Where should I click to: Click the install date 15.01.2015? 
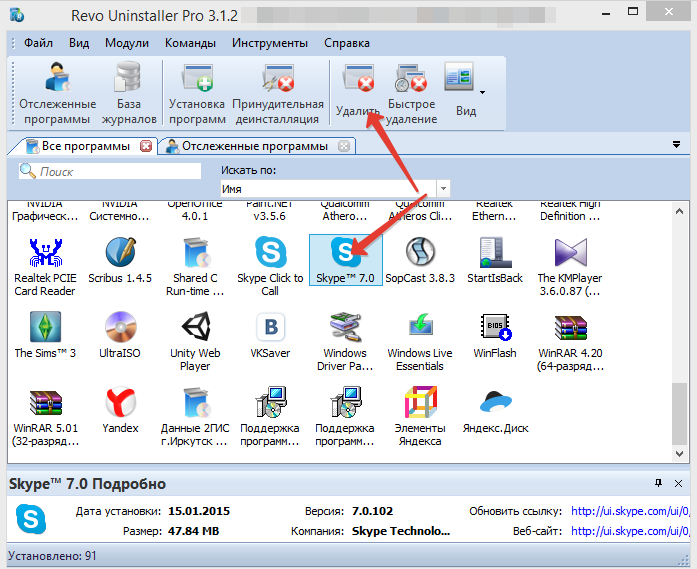pyautogui.click(x=199, y=511)
